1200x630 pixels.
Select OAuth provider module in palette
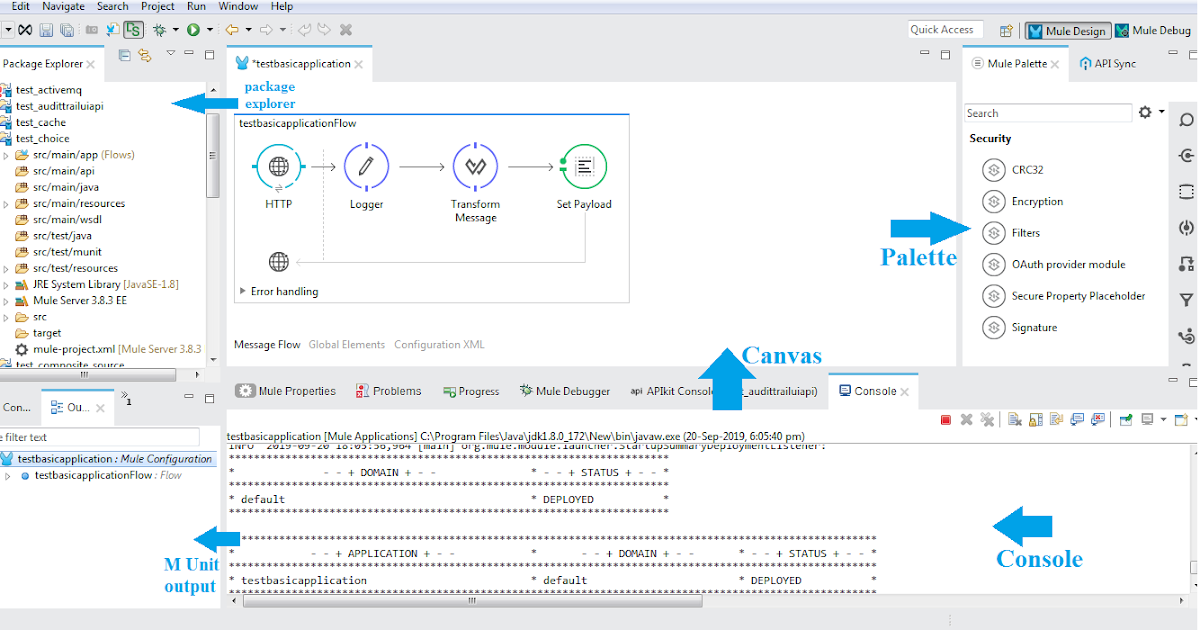coord(1054,264)
